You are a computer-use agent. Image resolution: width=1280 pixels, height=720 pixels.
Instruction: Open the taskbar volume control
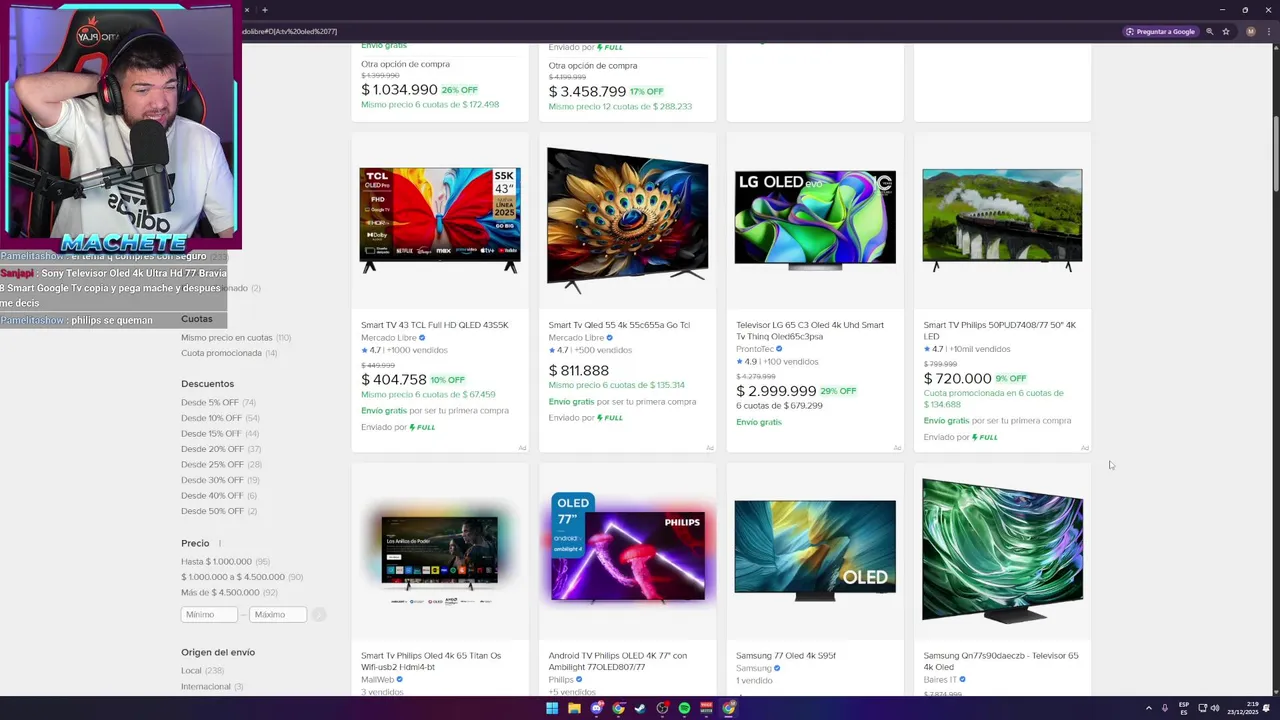tap(1215, 708)
